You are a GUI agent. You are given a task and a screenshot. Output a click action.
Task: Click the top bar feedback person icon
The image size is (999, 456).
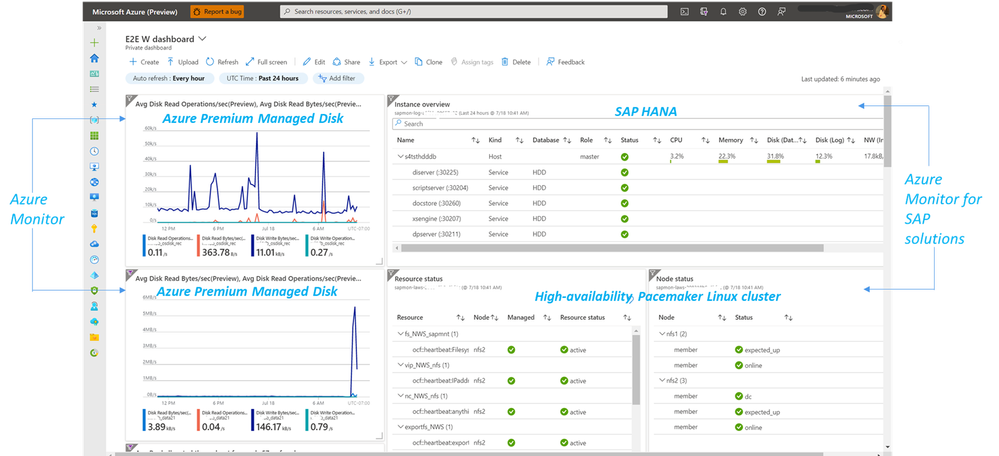[x=782, y=11]
